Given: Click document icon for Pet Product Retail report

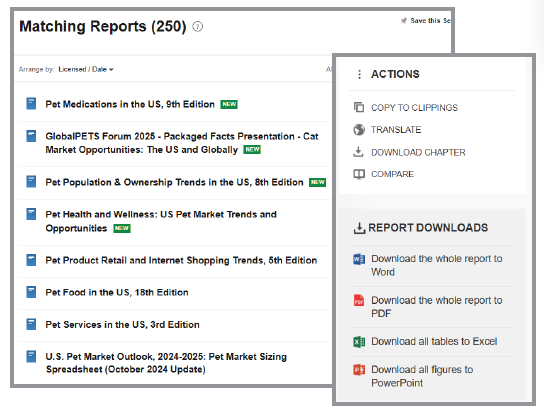Looking at the screenshot, I should (x=31, y=260).
